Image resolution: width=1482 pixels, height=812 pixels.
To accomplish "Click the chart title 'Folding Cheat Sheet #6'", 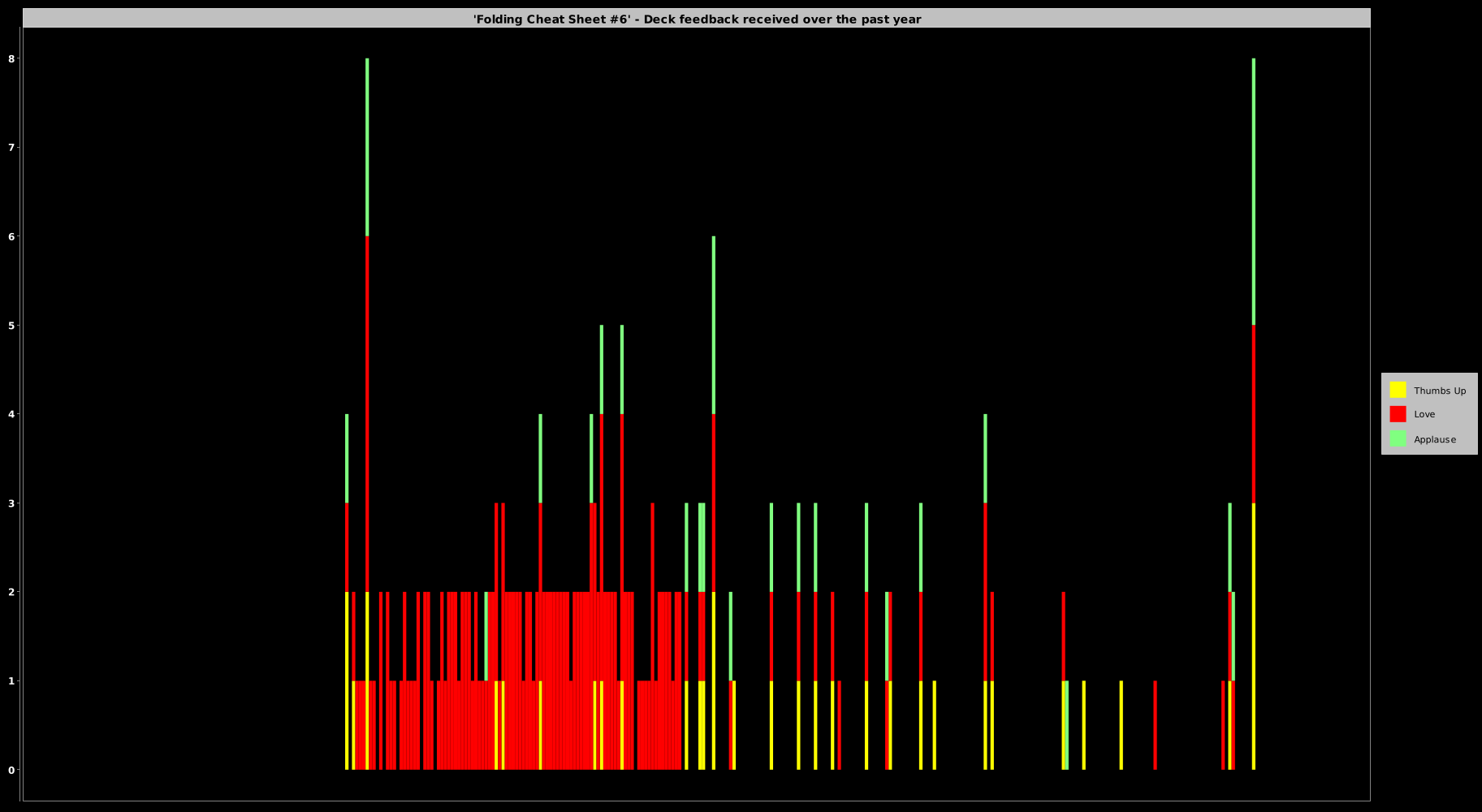I will (697, 19).
